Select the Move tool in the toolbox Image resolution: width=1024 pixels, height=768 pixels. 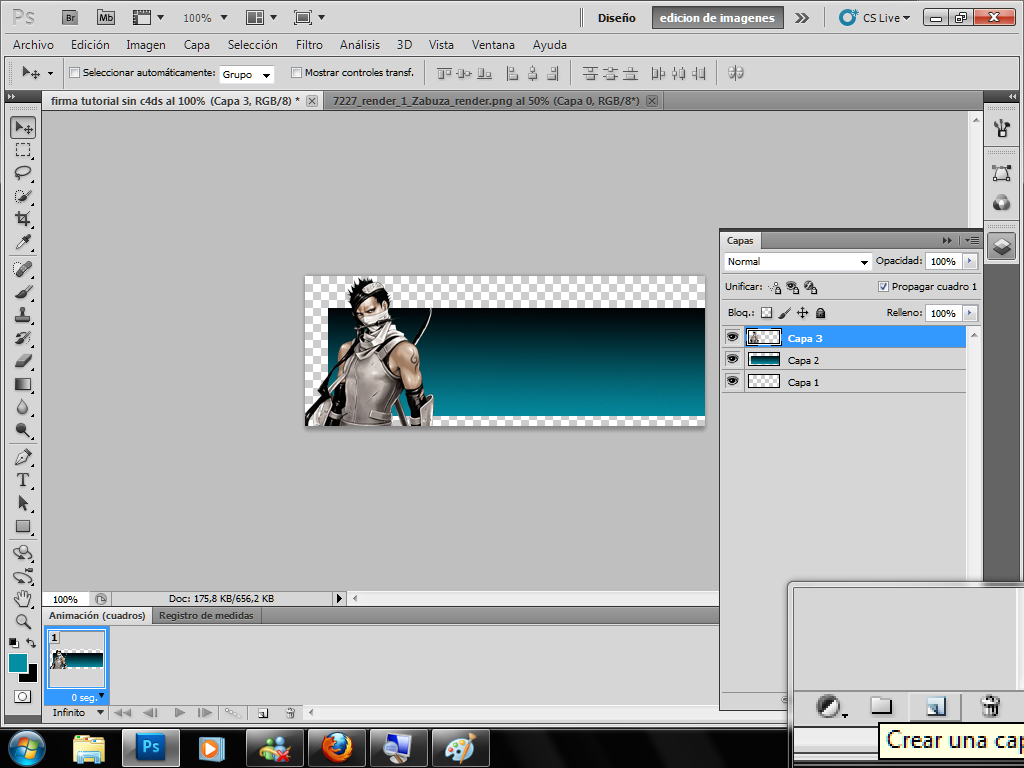(23, 127)
